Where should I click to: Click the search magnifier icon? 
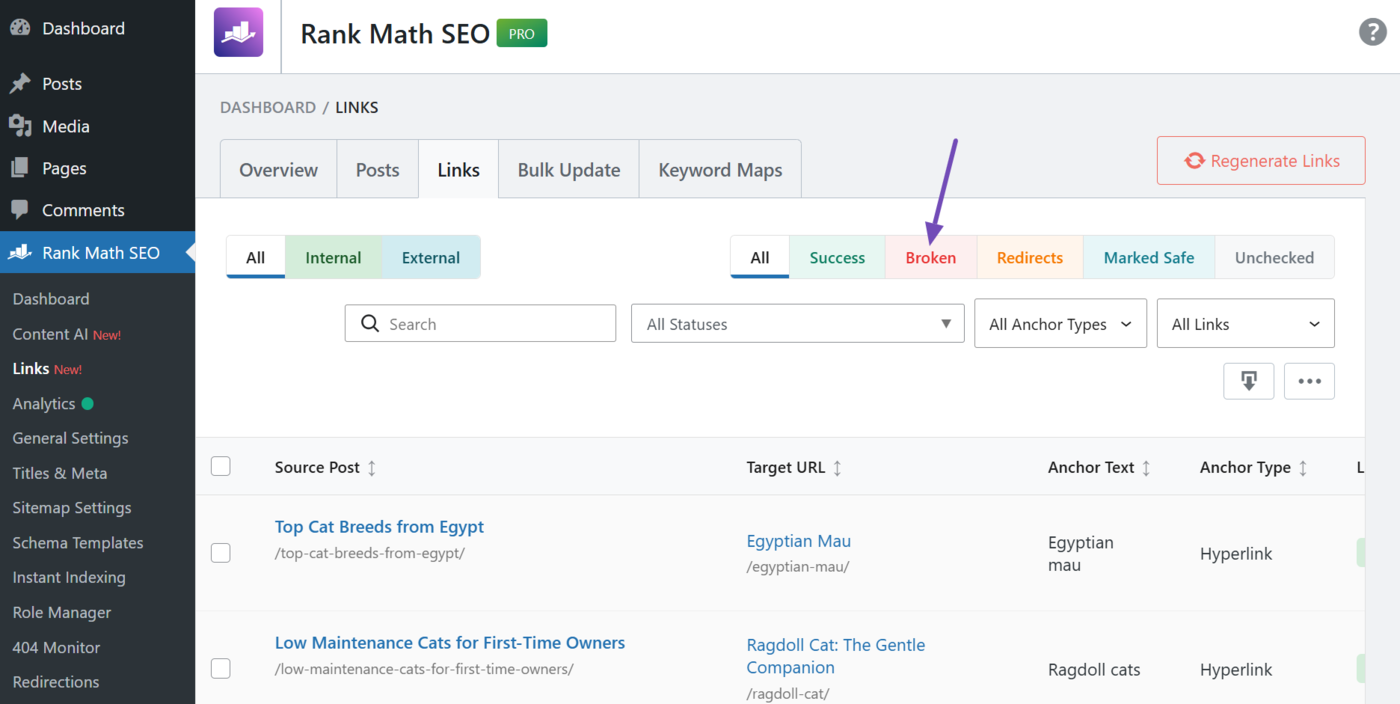tap(370, 323)
